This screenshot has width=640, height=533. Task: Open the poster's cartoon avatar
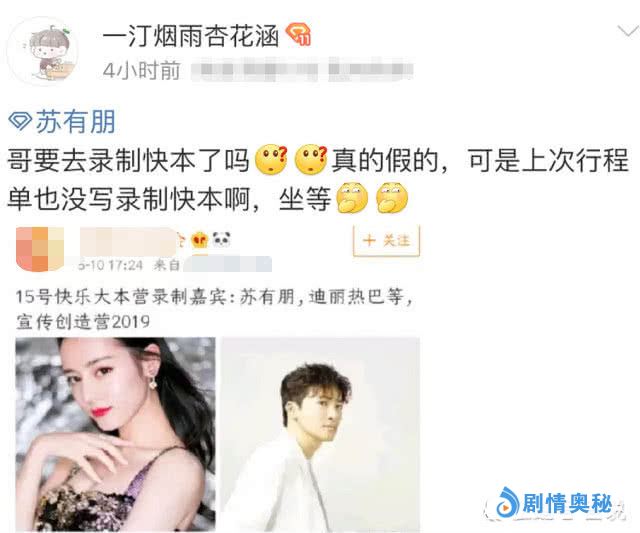43,51
